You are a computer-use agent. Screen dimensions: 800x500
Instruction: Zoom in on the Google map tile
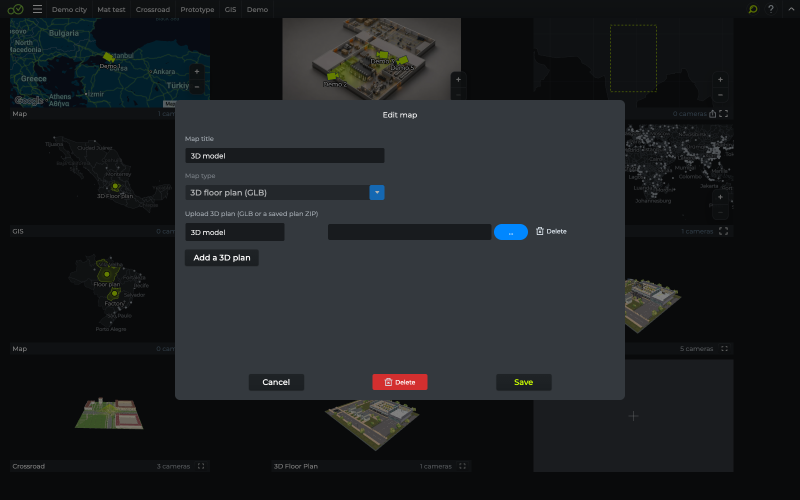click(197, 71)
